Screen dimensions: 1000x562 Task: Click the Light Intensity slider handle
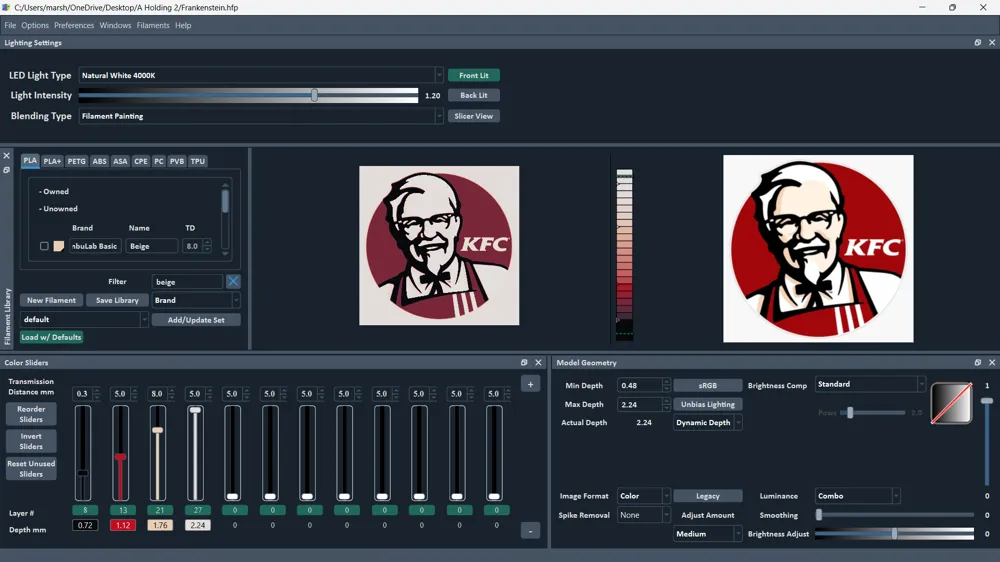tap(314, 95)
